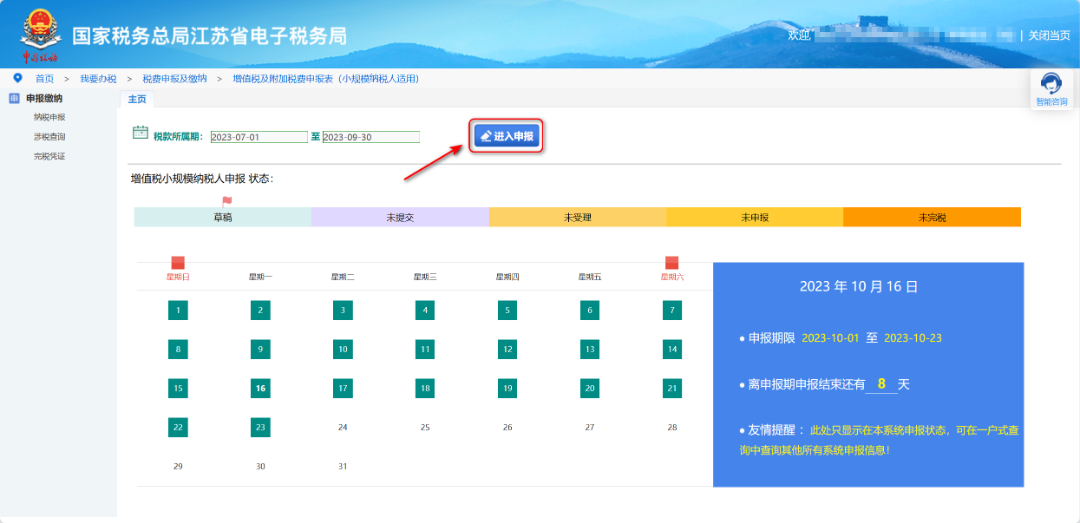Screen dimensions: 1080x523
Task: Go to 首页 breadcrumb
Action: (x=45, y=79)
